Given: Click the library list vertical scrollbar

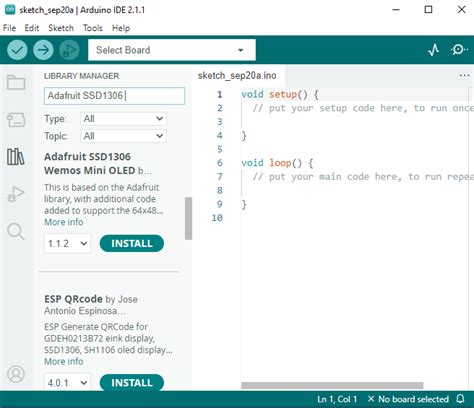Looking at the screenshot, I should [x=188, y=218].
